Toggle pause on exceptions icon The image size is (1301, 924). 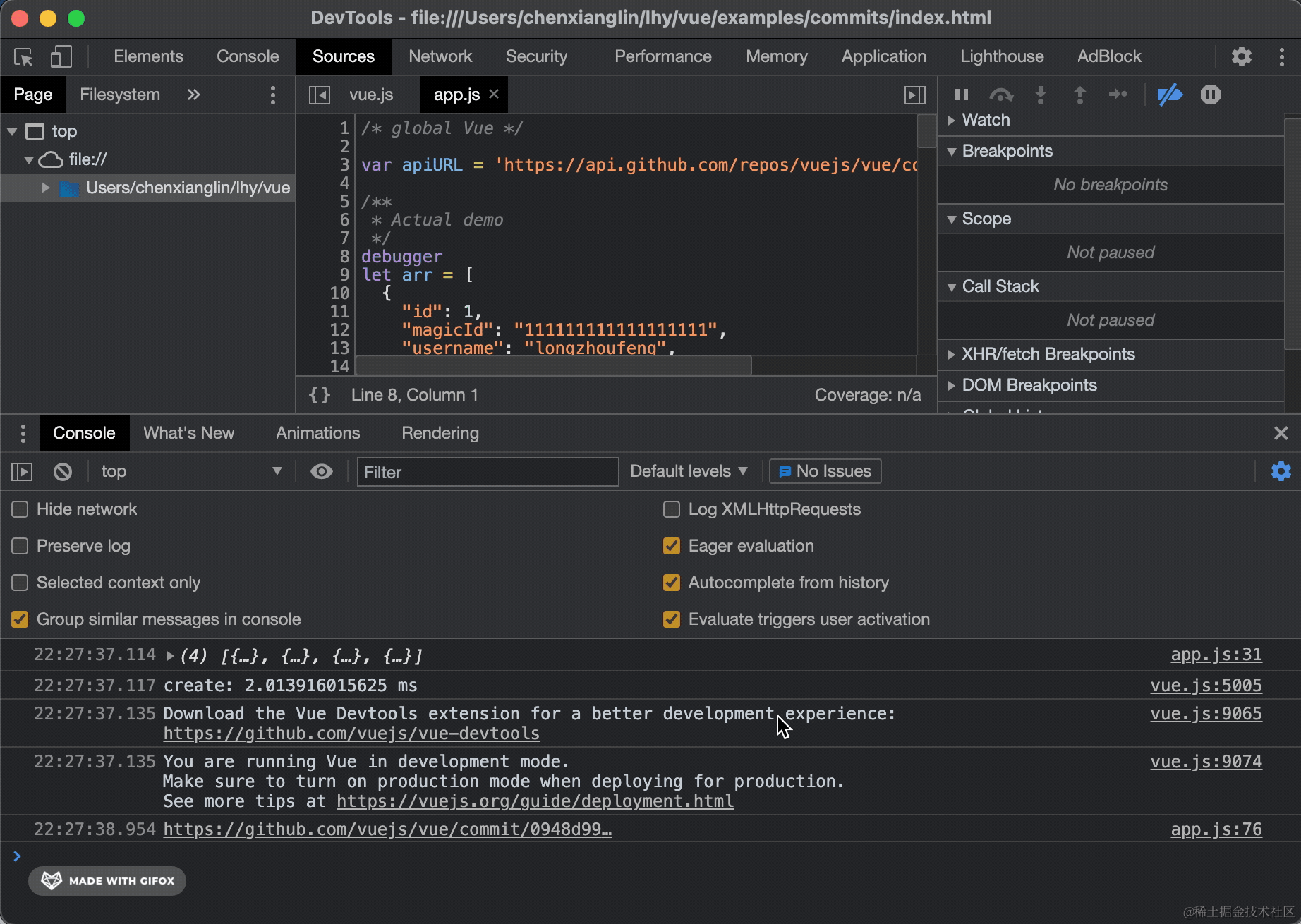click(1210, 95)
